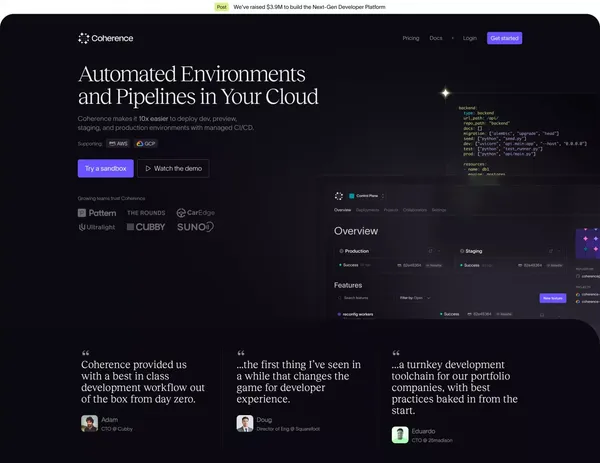Click the Get started button
The width and height of the screenshot is (600, 463).
(x=504, y=38)
